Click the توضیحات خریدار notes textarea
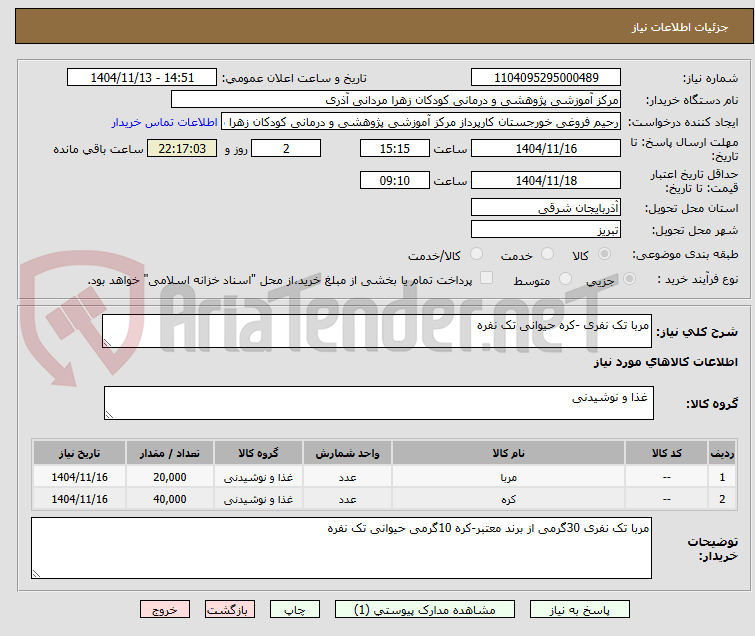The image size is (755, 636). pyautogui.click(x=341, y=548)
